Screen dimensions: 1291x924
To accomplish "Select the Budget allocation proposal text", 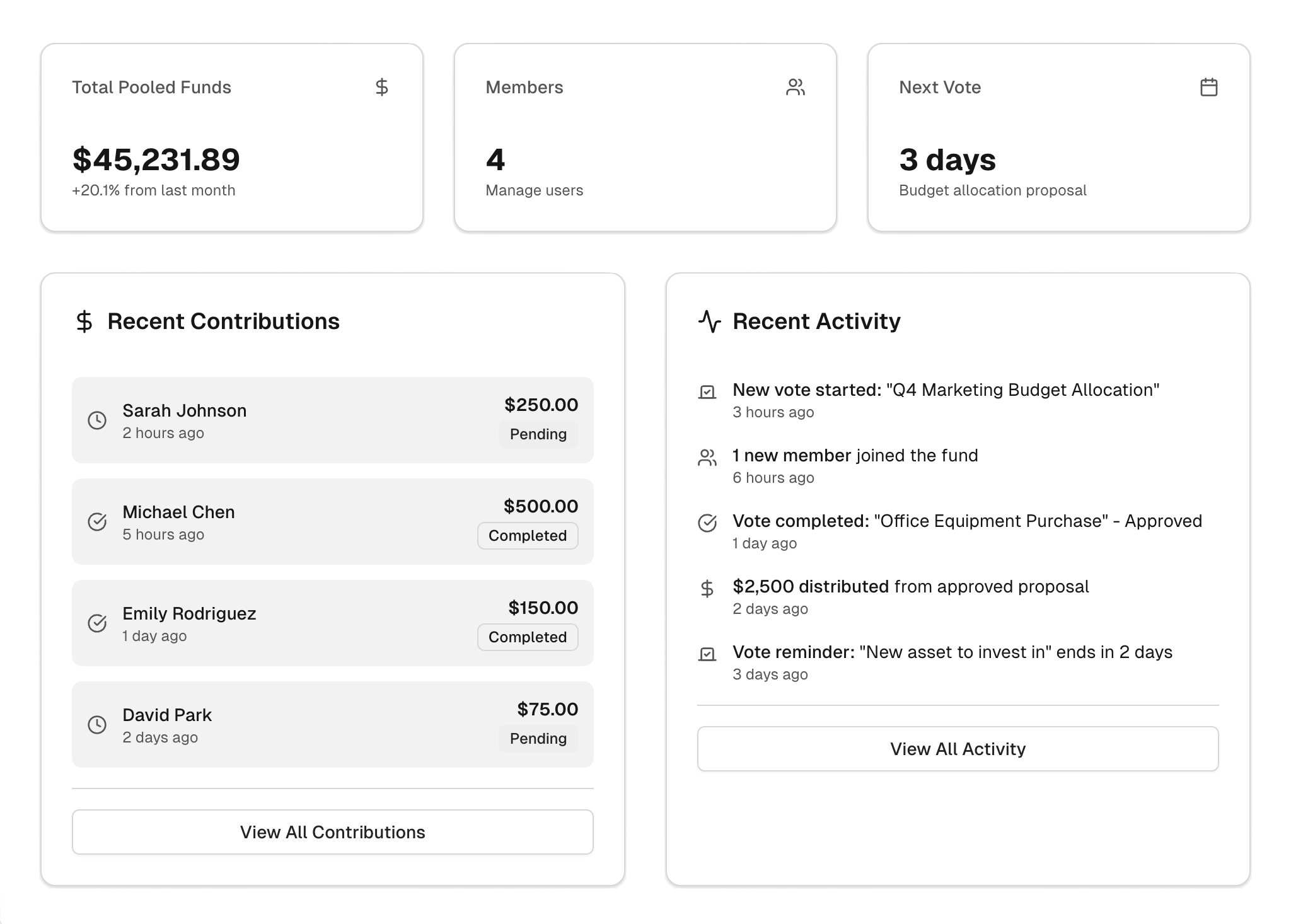I will pyautogui.click(x=992, y=190).
